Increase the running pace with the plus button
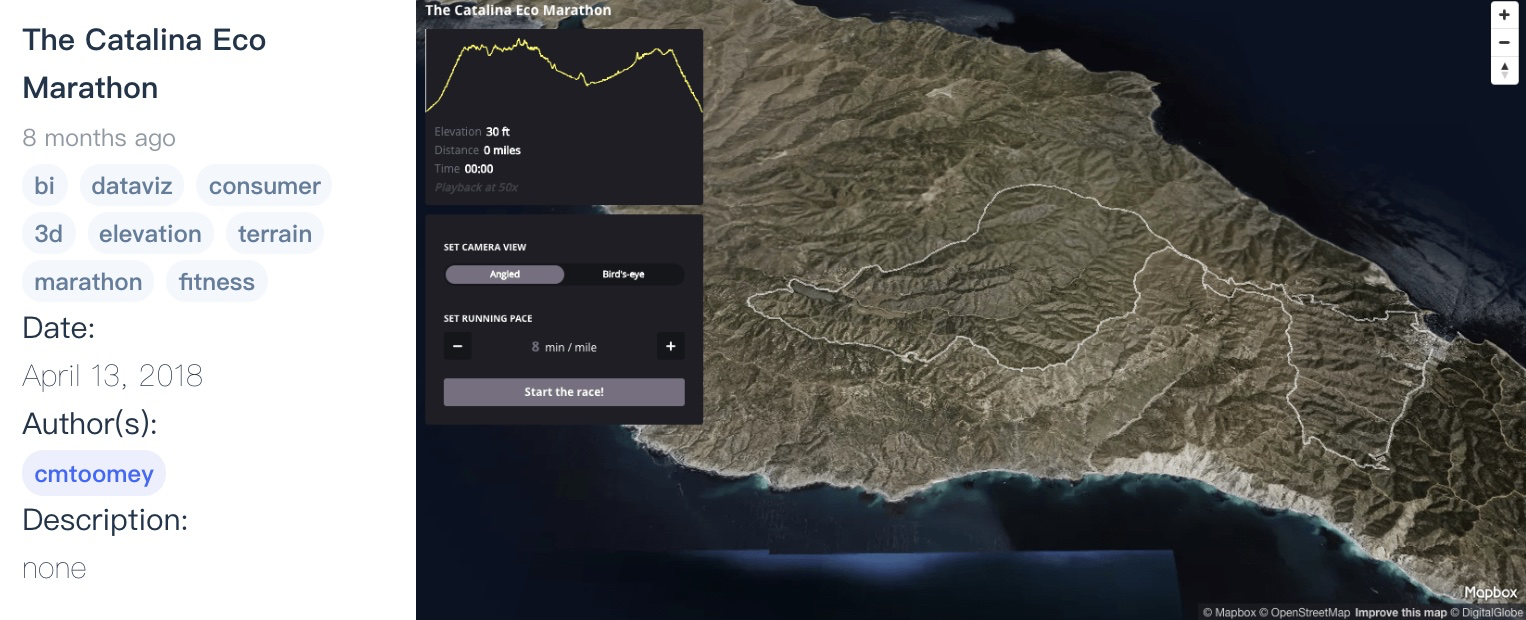 tap(670, 346)
